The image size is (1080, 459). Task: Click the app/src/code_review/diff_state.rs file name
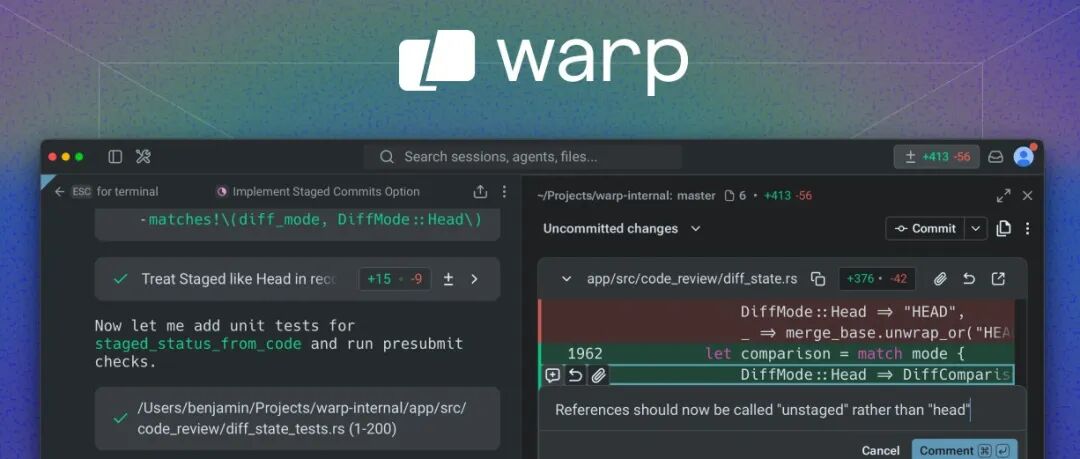tap(692, 279)
